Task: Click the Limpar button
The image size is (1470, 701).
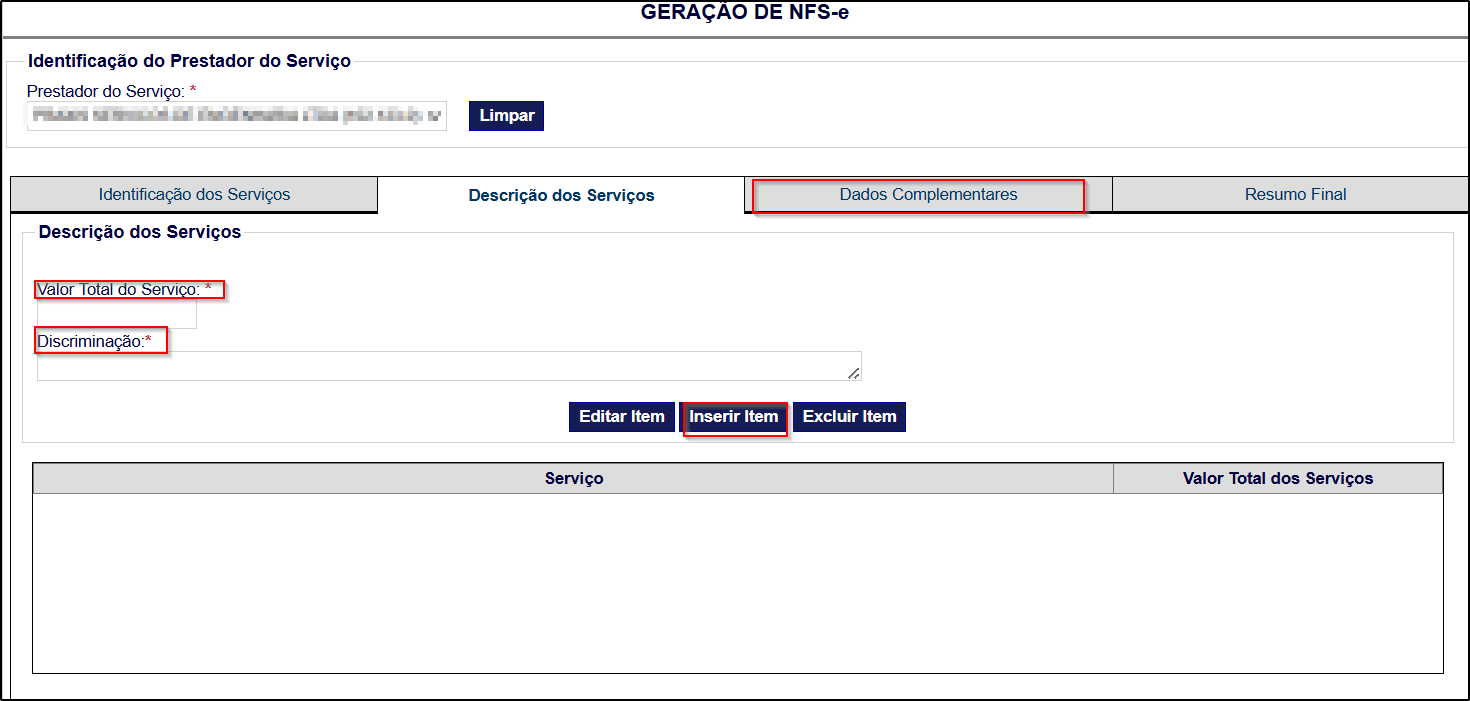Action: point(506,115)
